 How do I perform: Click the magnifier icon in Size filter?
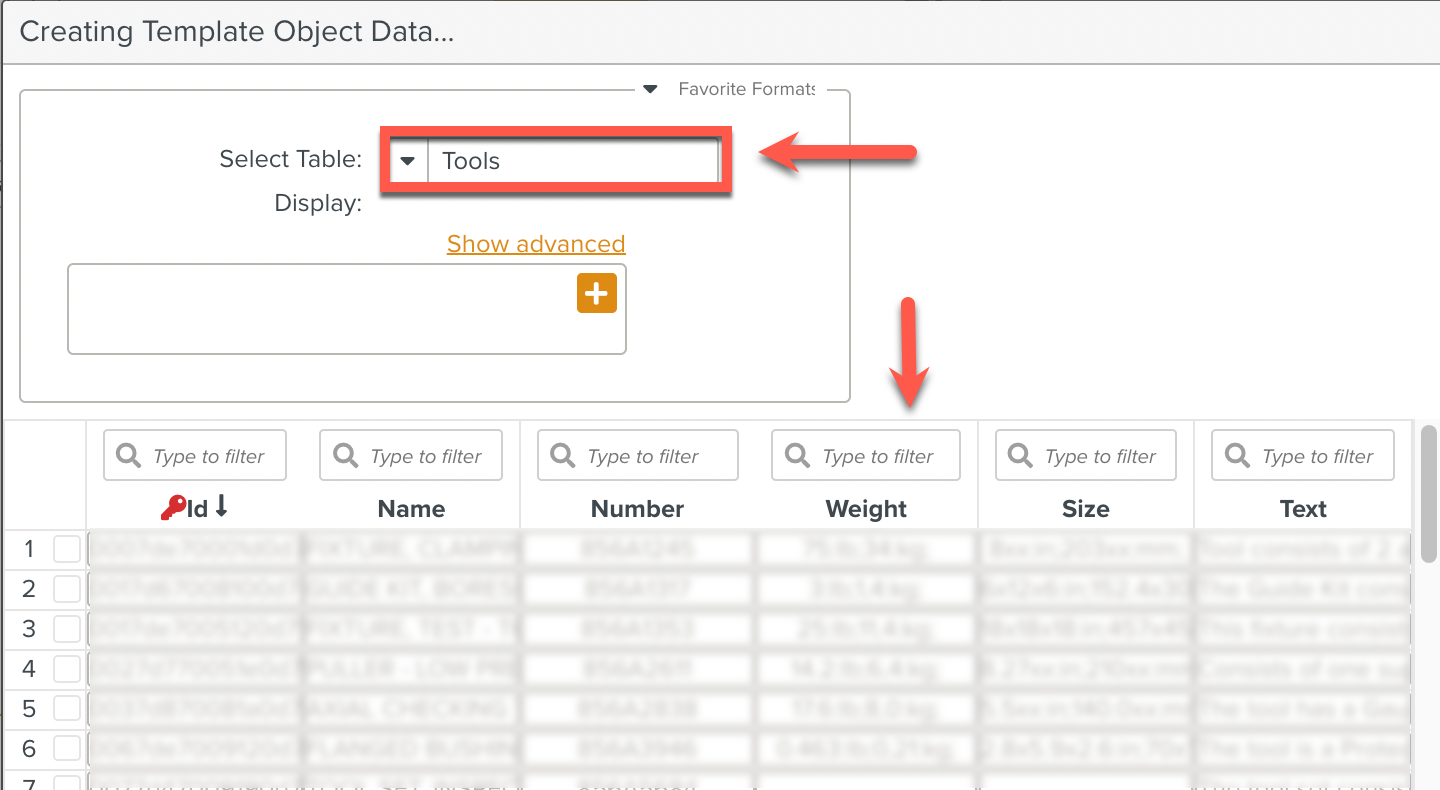[x=1020, y=456]
